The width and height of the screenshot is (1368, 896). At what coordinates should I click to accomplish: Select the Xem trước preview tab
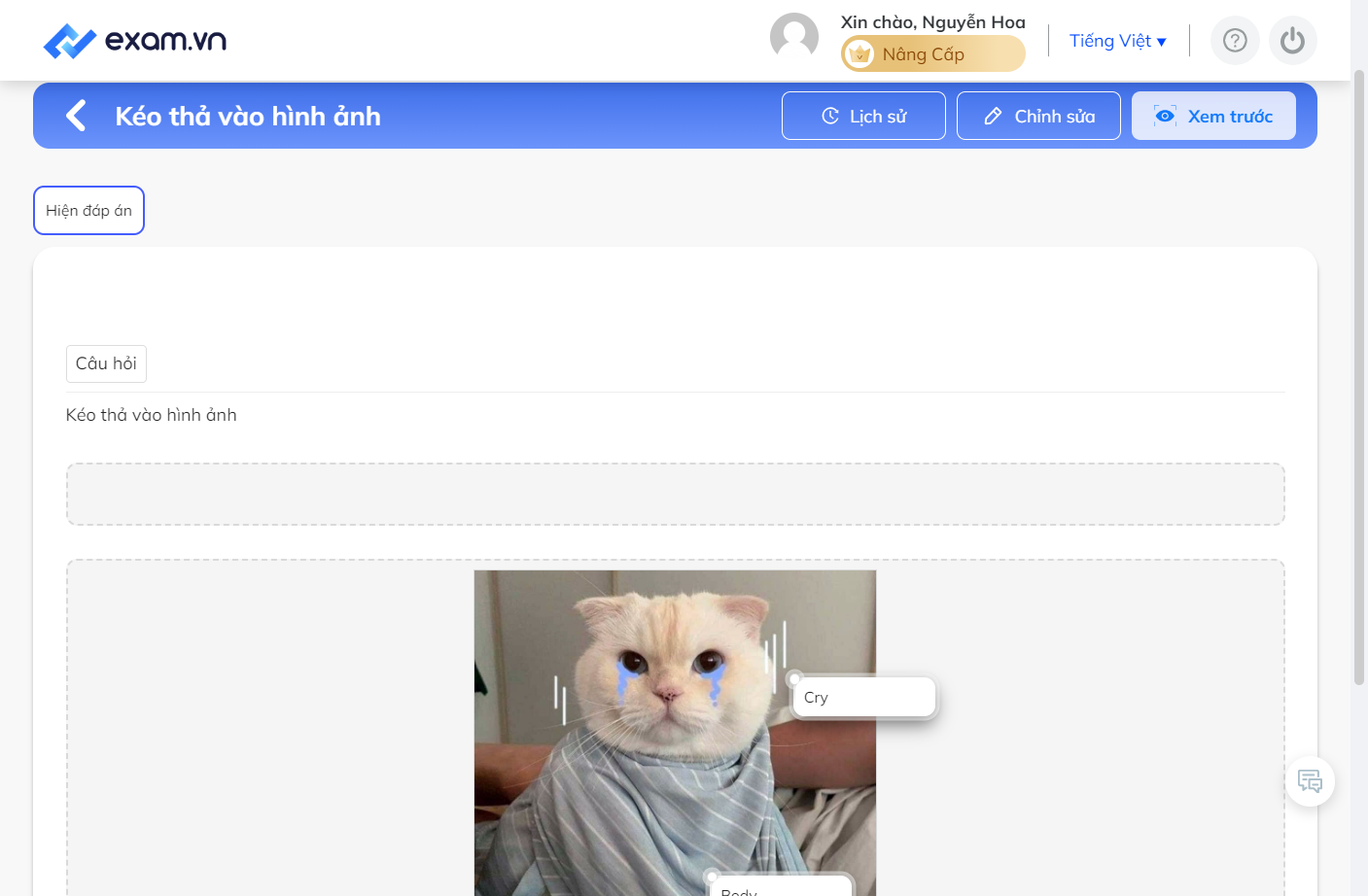1213,116
